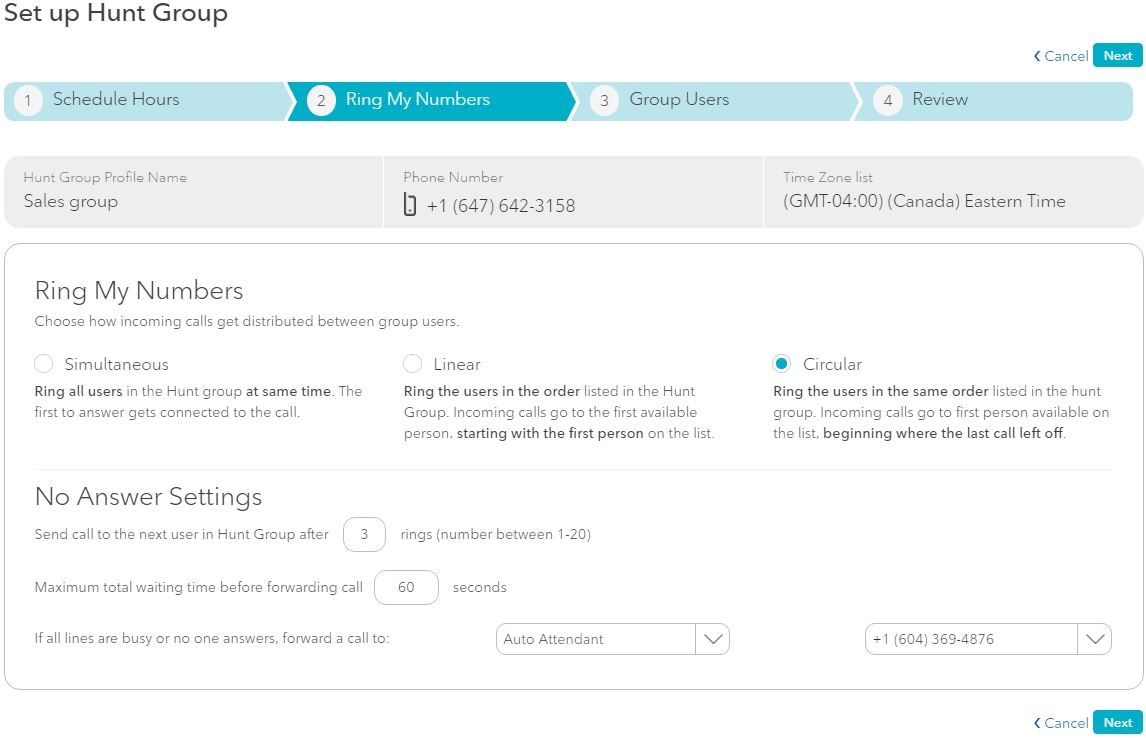Click the step 2 circle icon
1146x738 pixels.
(x=321, y=101)
